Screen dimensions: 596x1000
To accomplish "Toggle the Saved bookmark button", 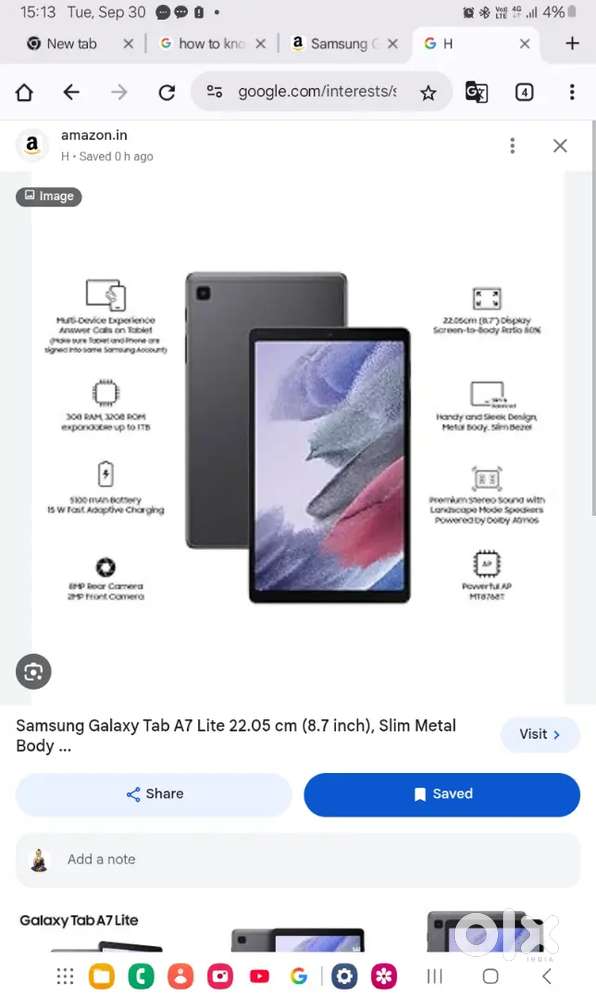I will [x=442, y=794].
